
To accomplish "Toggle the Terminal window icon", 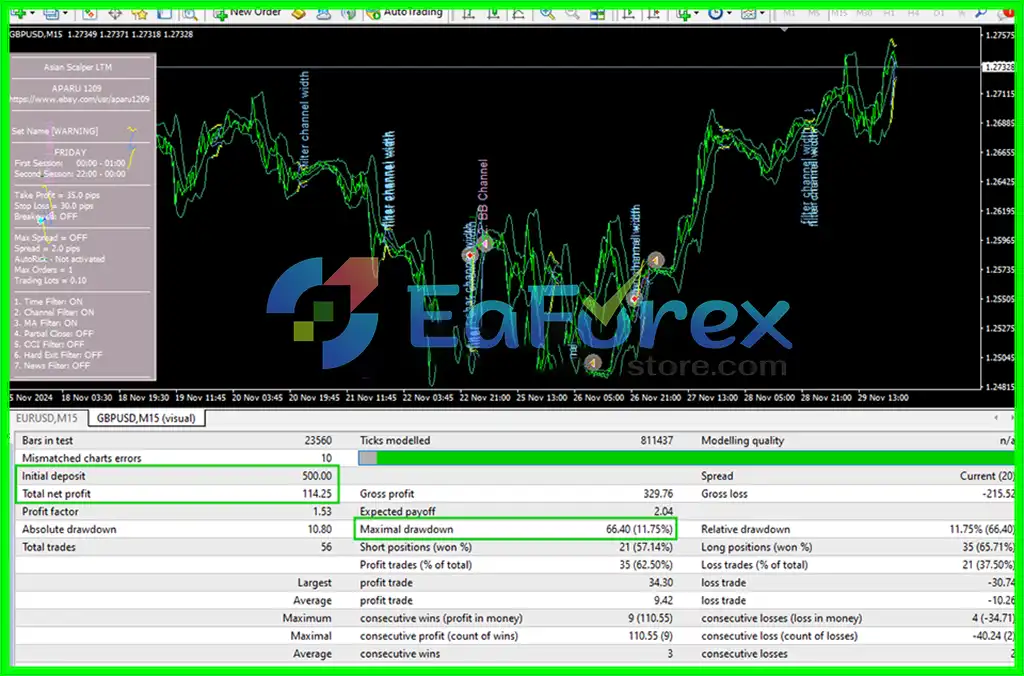I will 165,13.
